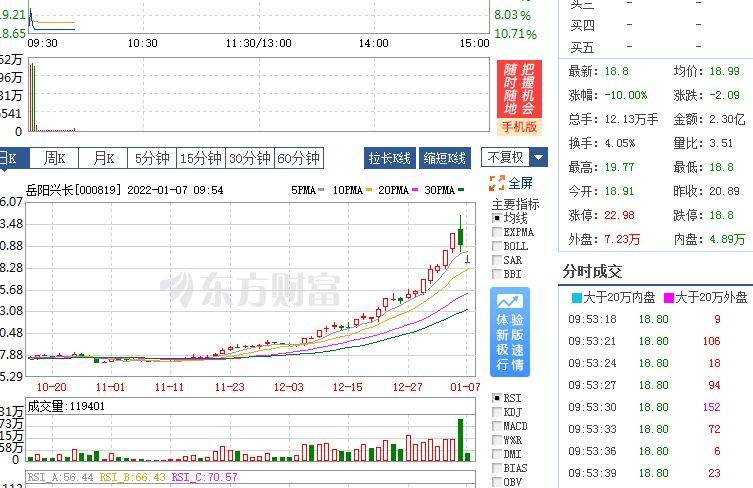
Task: Select the 60分钟 chart tab
Action: (299, 158)
